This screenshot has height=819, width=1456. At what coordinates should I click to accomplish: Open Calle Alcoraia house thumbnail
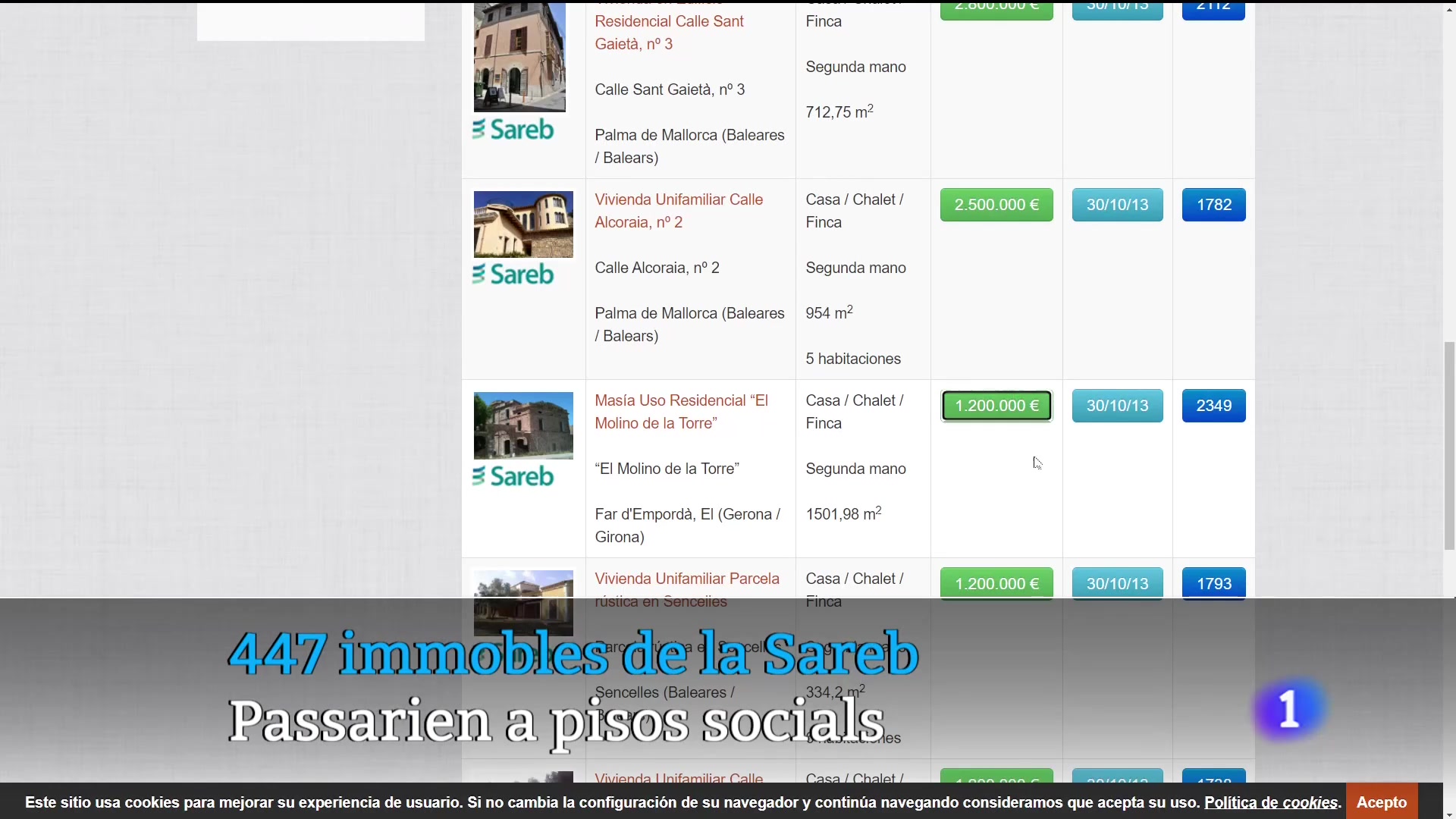(523, 224)
